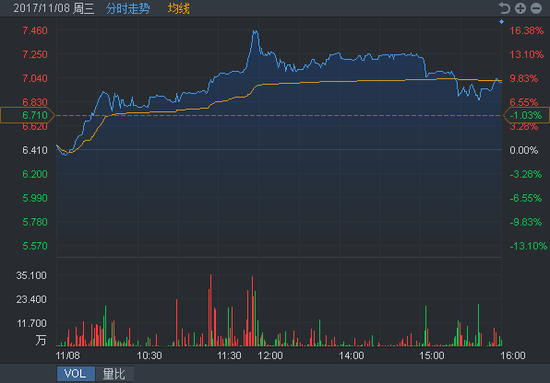Image resolution: width=550 pixels, height=383 pixels.
Task: Click the 12:00 time axis label
Action: [270, 356]
